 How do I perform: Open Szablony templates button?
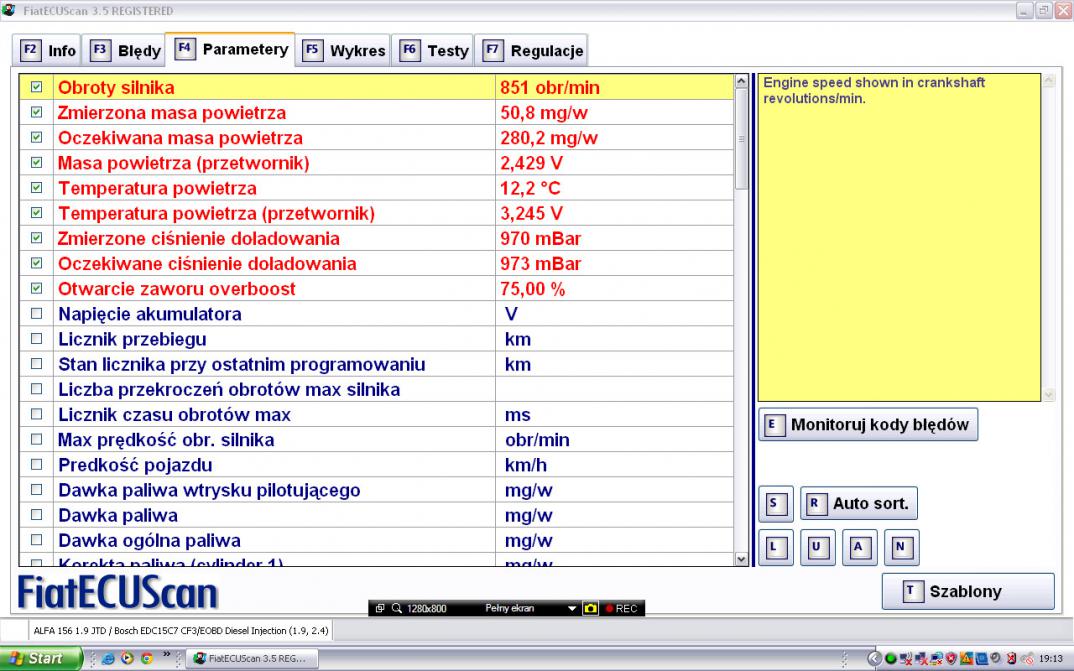coord(967,591)
